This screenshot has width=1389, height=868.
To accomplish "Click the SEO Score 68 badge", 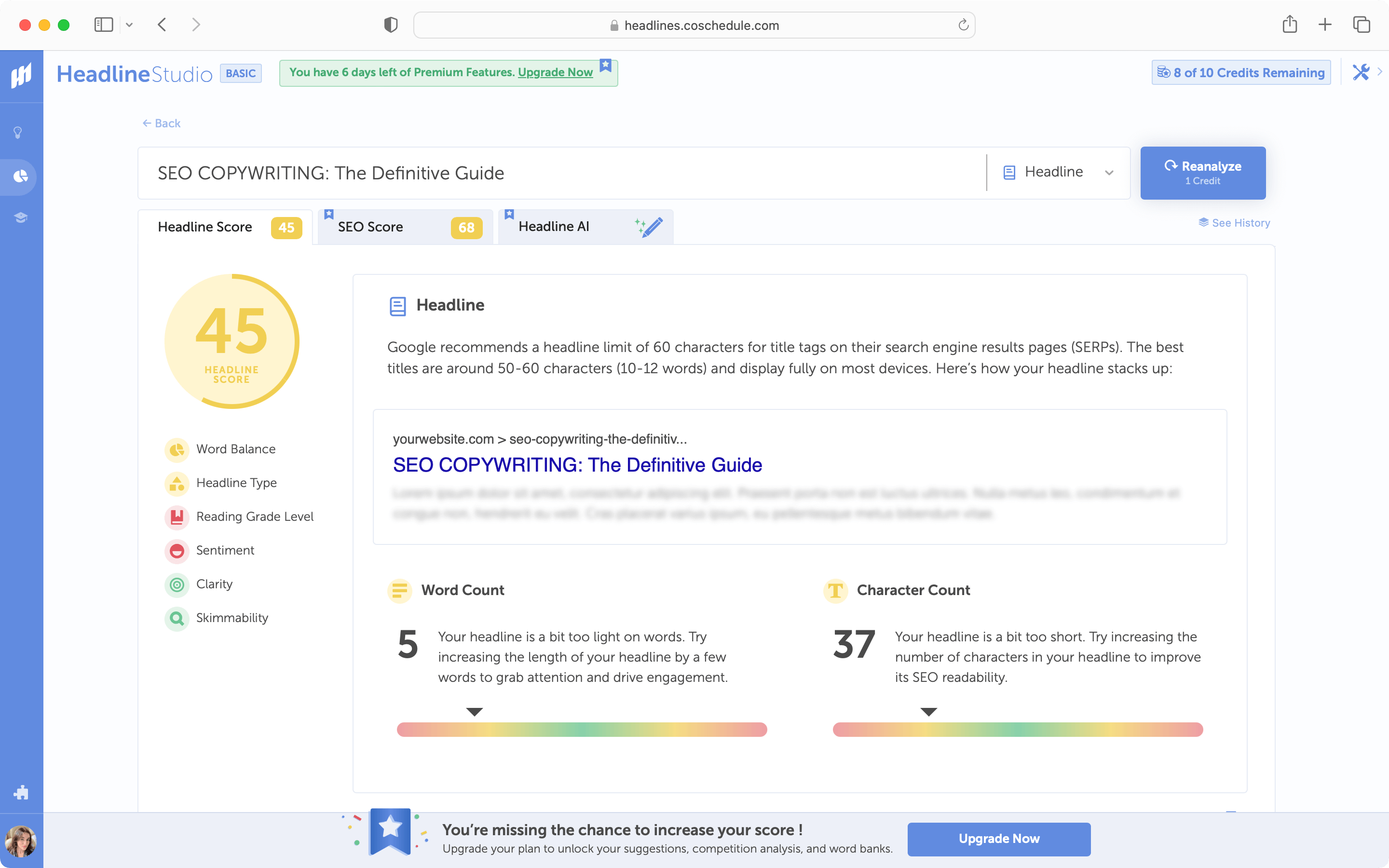I will [x=467, y=228].
